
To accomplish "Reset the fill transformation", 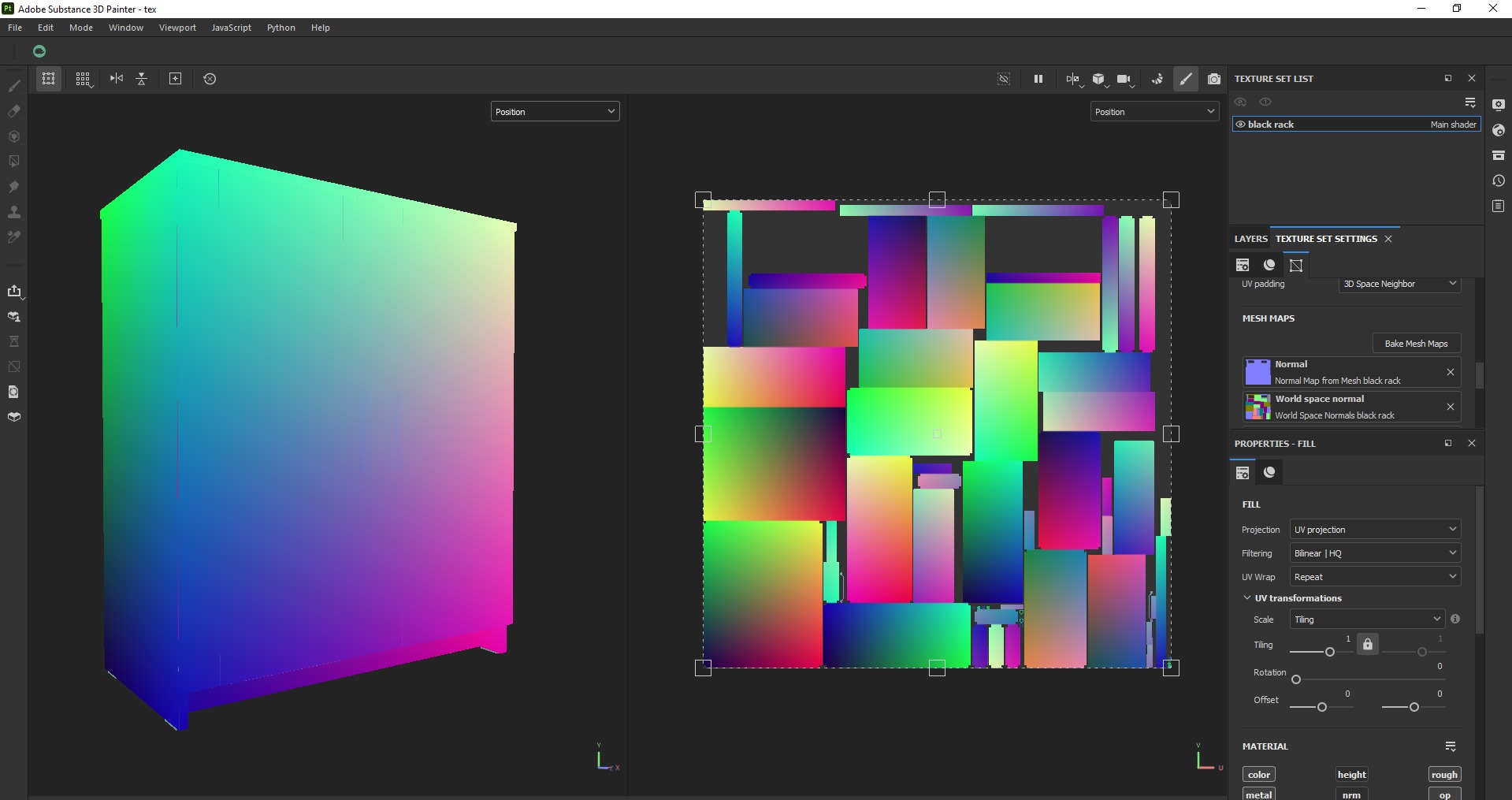I will (x=210, y=79).
